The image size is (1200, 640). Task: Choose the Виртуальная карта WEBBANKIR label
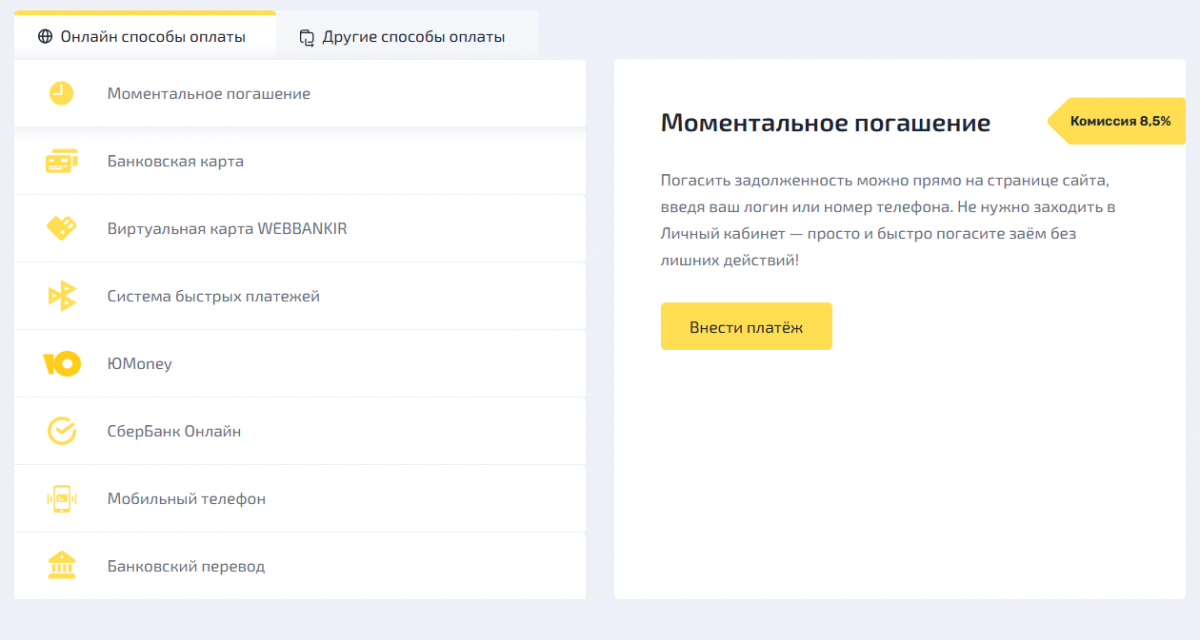click(x=227, y=228)
